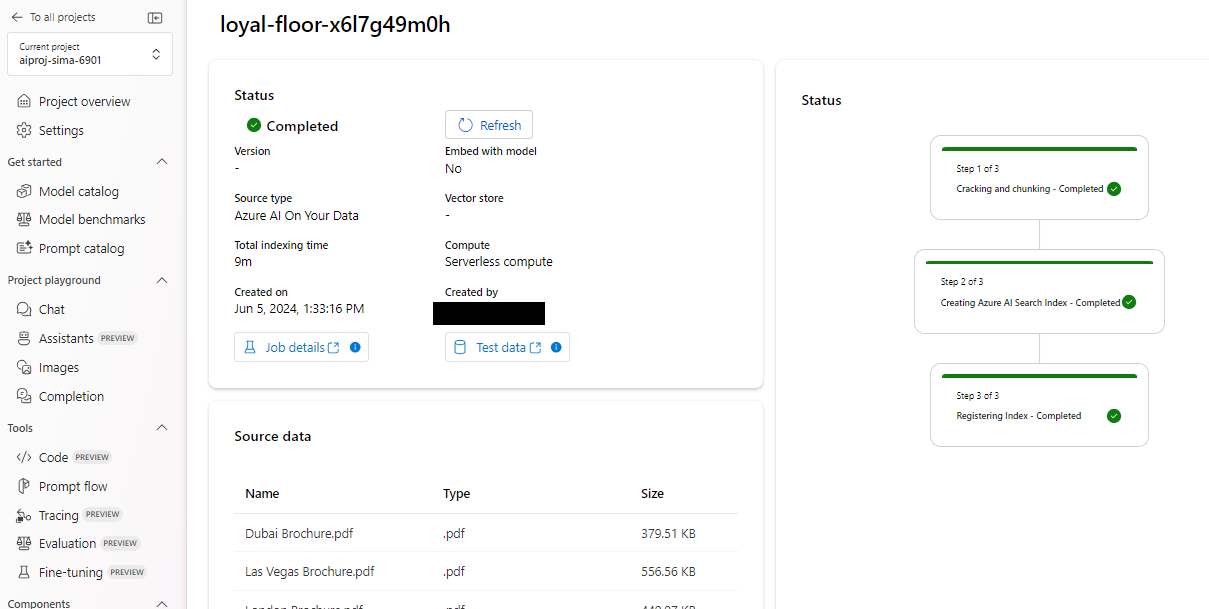This screenshot has width=1209, height=609.
Task: Click the Step 3 of 3 progress bar
Action: 1039,376
